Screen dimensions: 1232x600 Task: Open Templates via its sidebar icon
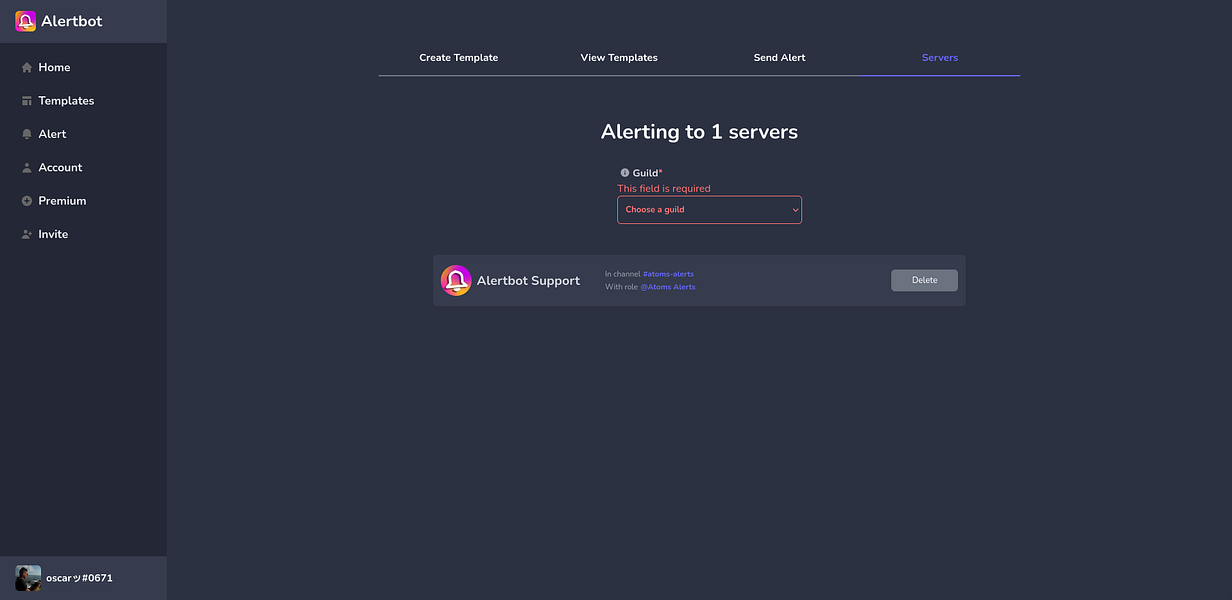coord(26,100)
